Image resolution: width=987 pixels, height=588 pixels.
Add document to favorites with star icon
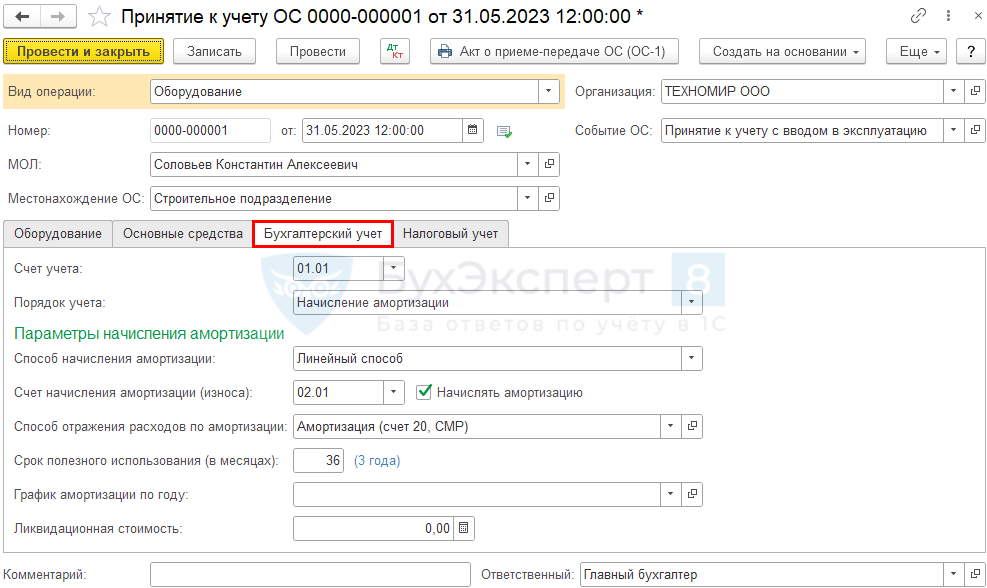tap(99, 17)
